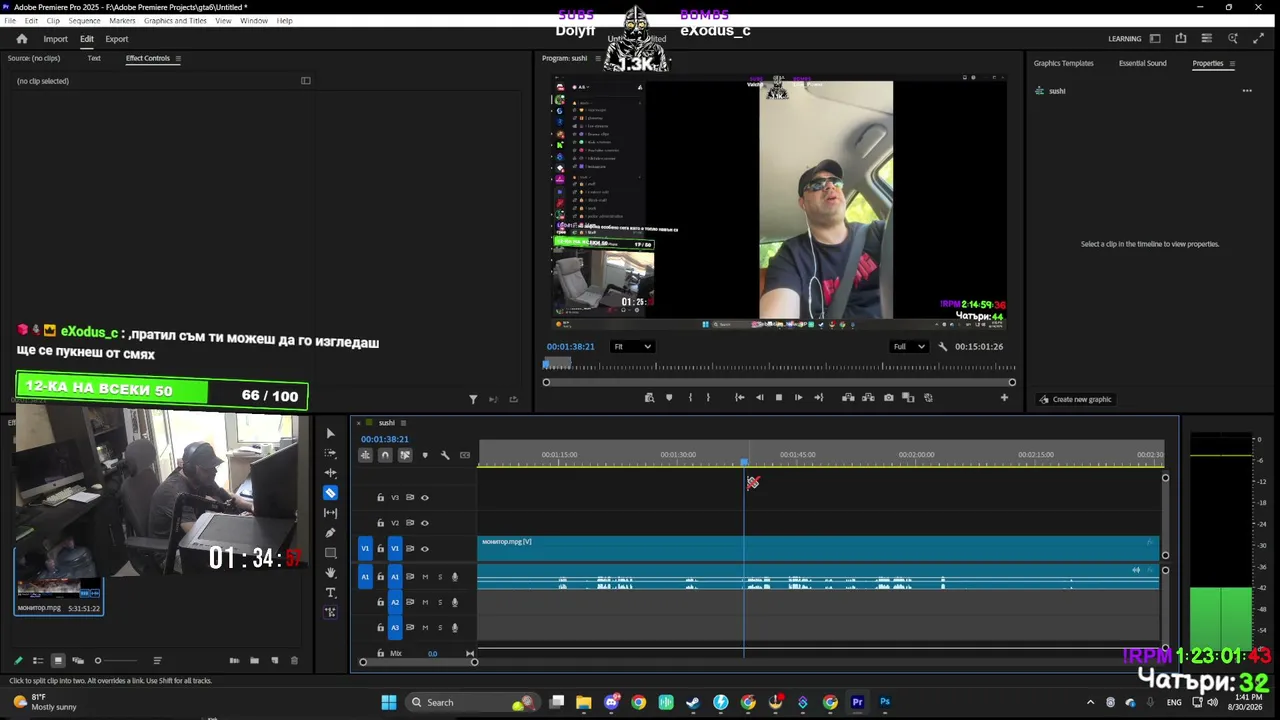Click the Export Frame camera icon
The height and width of the screenshot is (720, 1280).
(888, 398)
